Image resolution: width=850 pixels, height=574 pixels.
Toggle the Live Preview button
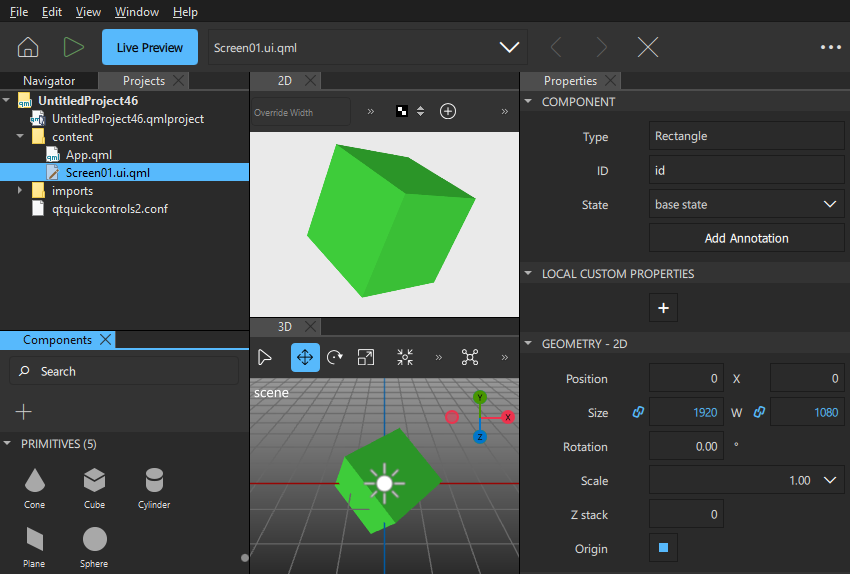tap(149, 47)
